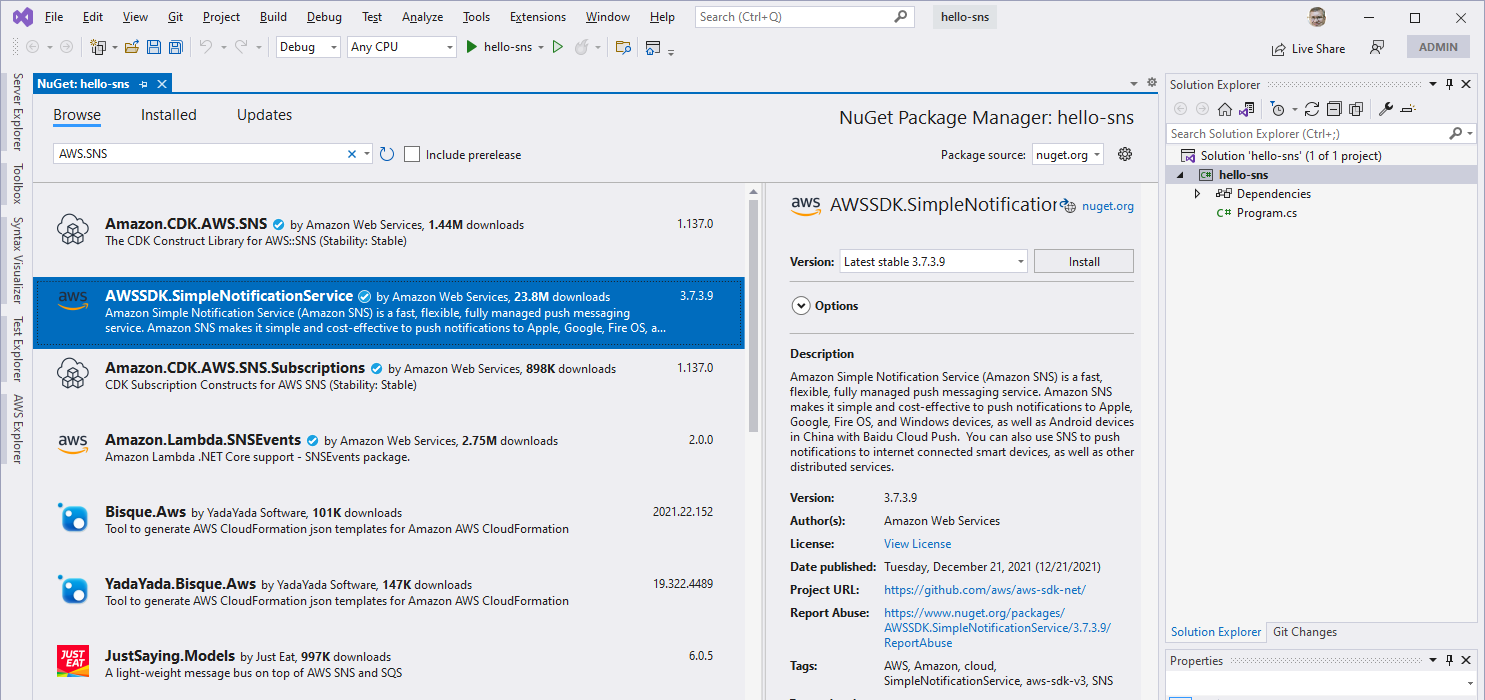Open the View License link
Image resolution: width=1485 pixels, height=700 pixels.
coord(917,544)
